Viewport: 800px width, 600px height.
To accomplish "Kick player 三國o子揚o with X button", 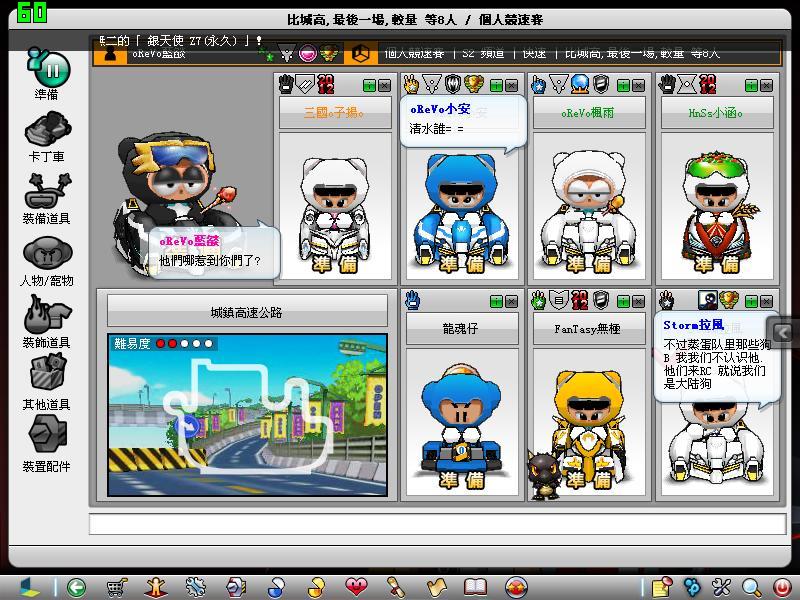I will pyautogui.click(x=385, y=85).
